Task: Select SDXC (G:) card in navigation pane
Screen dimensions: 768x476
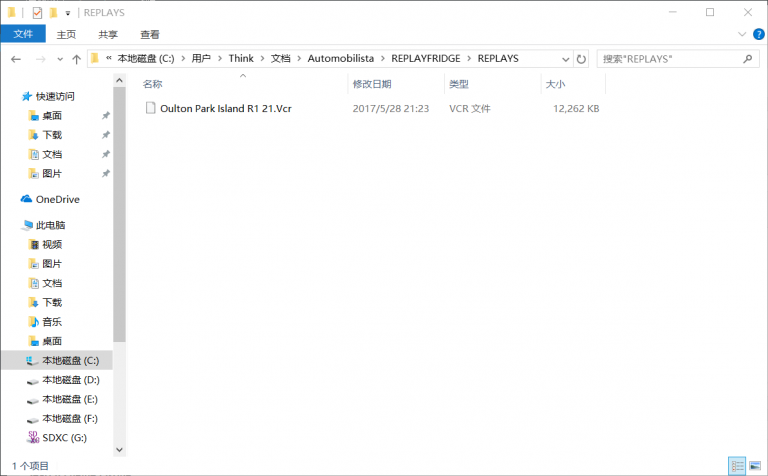Action: point(64,438)
